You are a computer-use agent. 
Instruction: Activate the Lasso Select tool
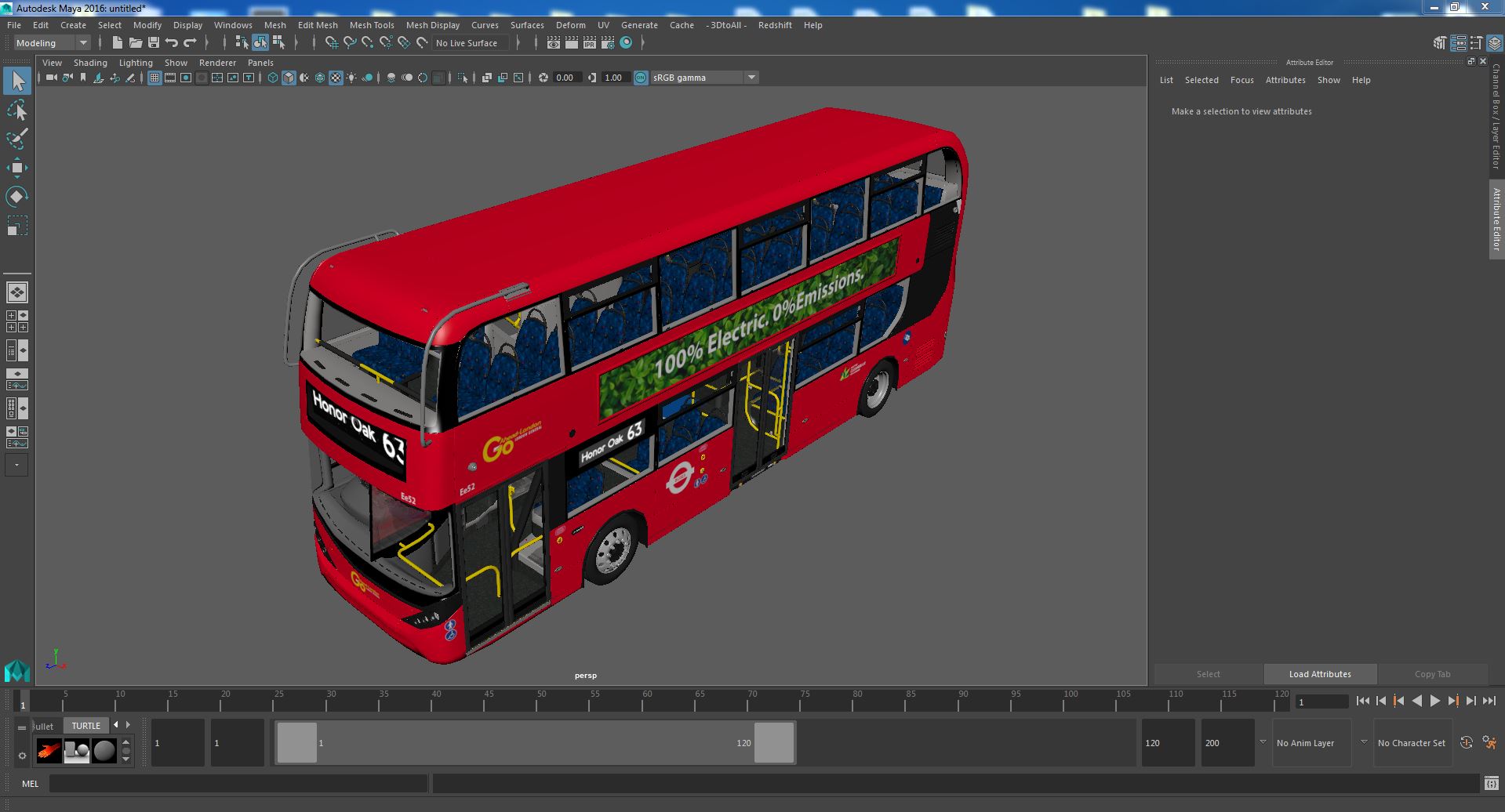coord(17,110)
